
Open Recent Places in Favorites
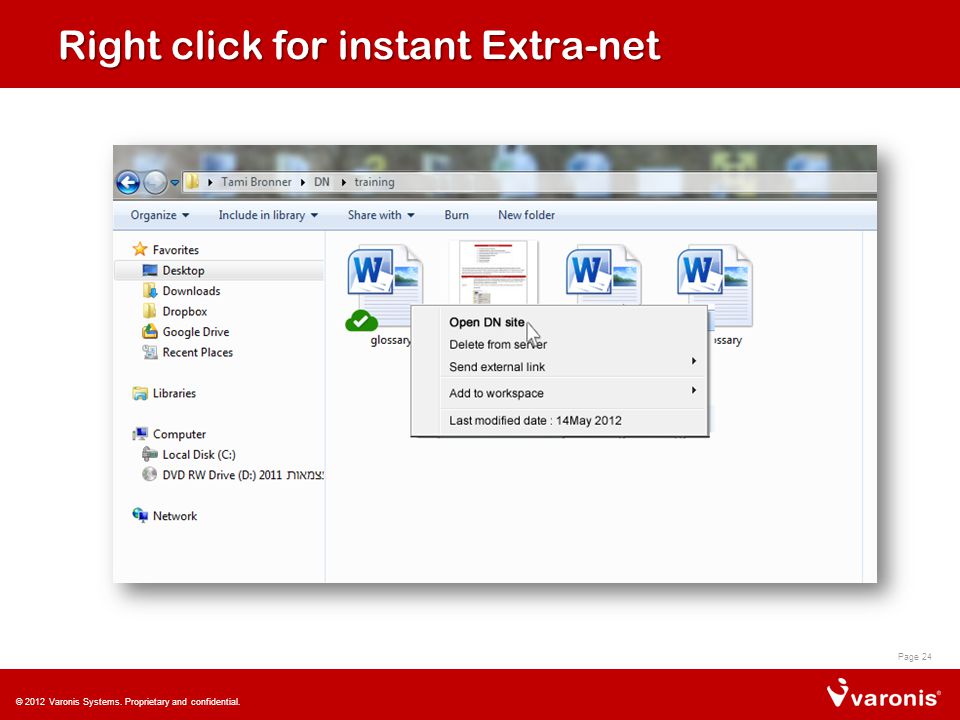[x=197, y=353]
